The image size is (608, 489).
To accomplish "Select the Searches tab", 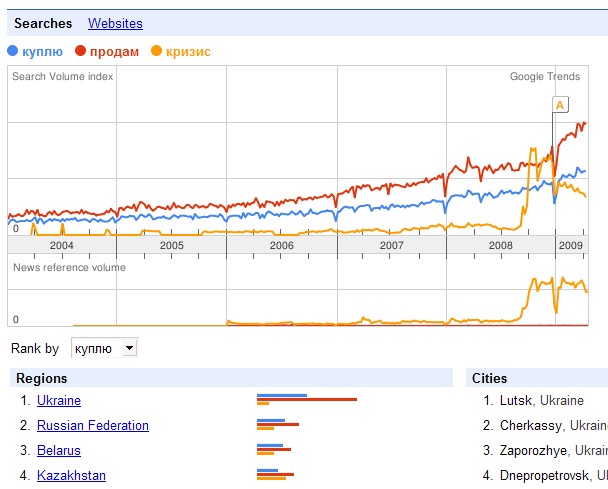I will point(43,23).
